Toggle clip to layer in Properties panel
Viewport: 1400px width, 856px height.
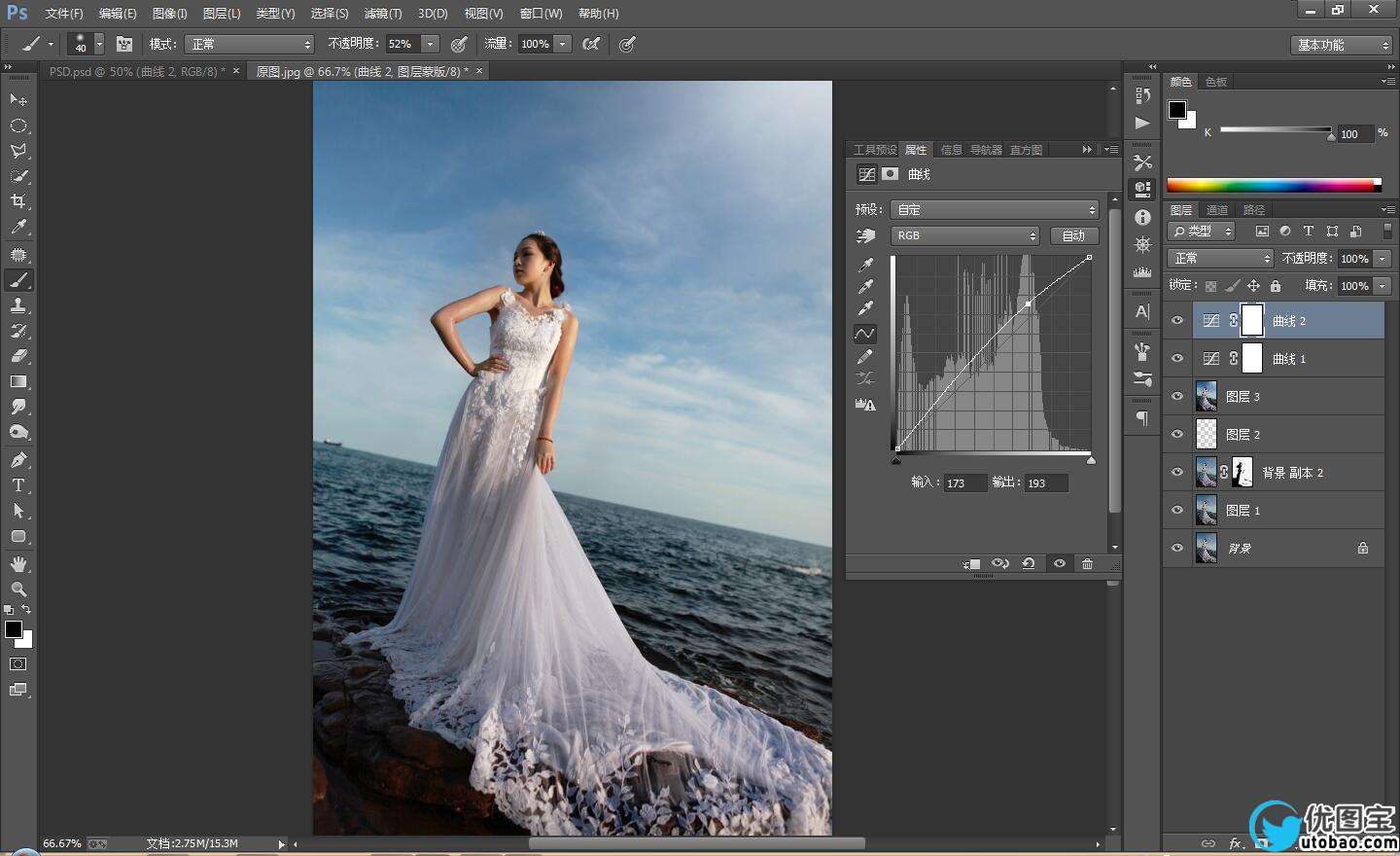click(971, 563)
